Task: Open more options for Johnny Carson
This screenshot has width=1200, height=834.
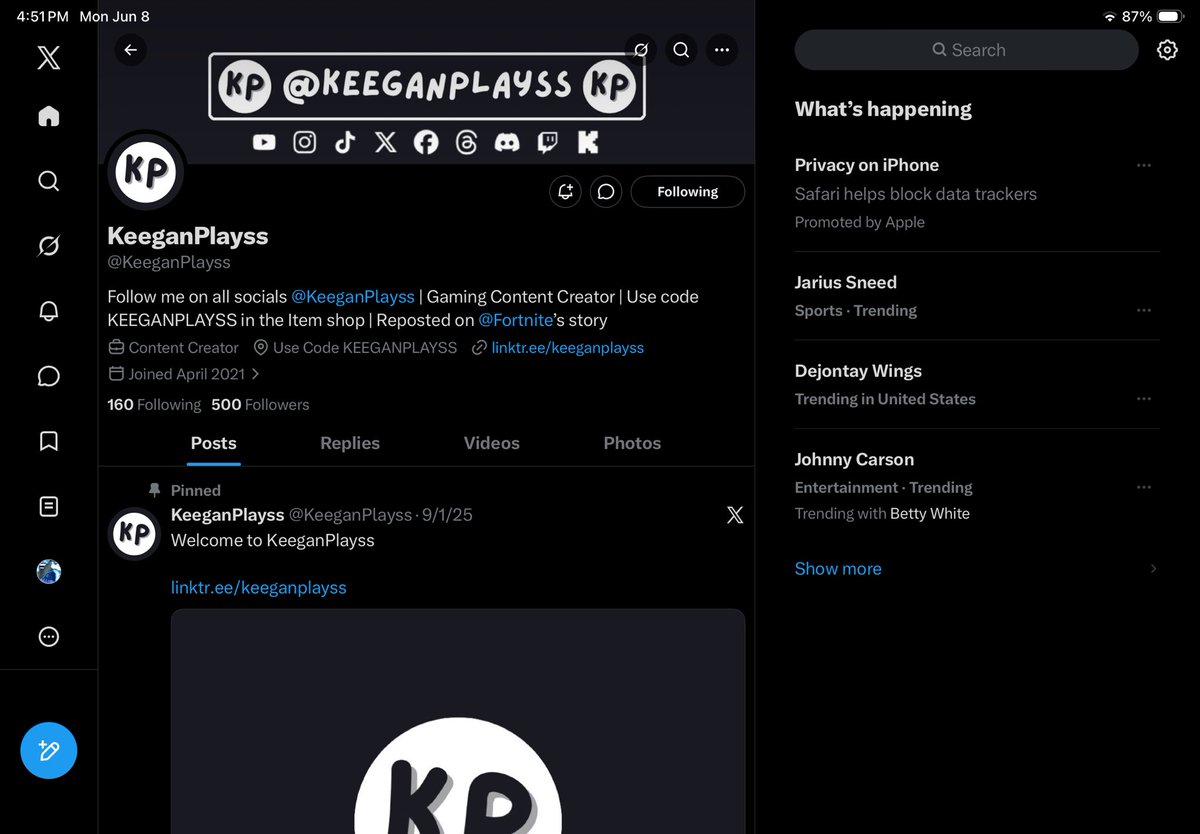Action: [1144, 488]
